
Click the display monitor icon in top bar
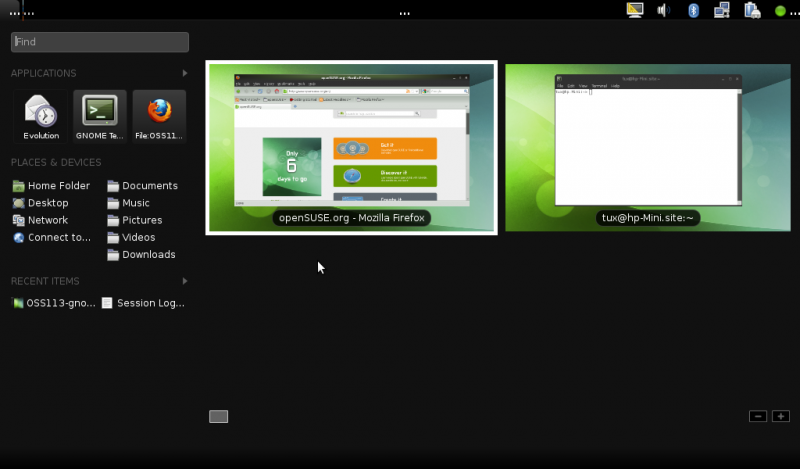(634, 10)
